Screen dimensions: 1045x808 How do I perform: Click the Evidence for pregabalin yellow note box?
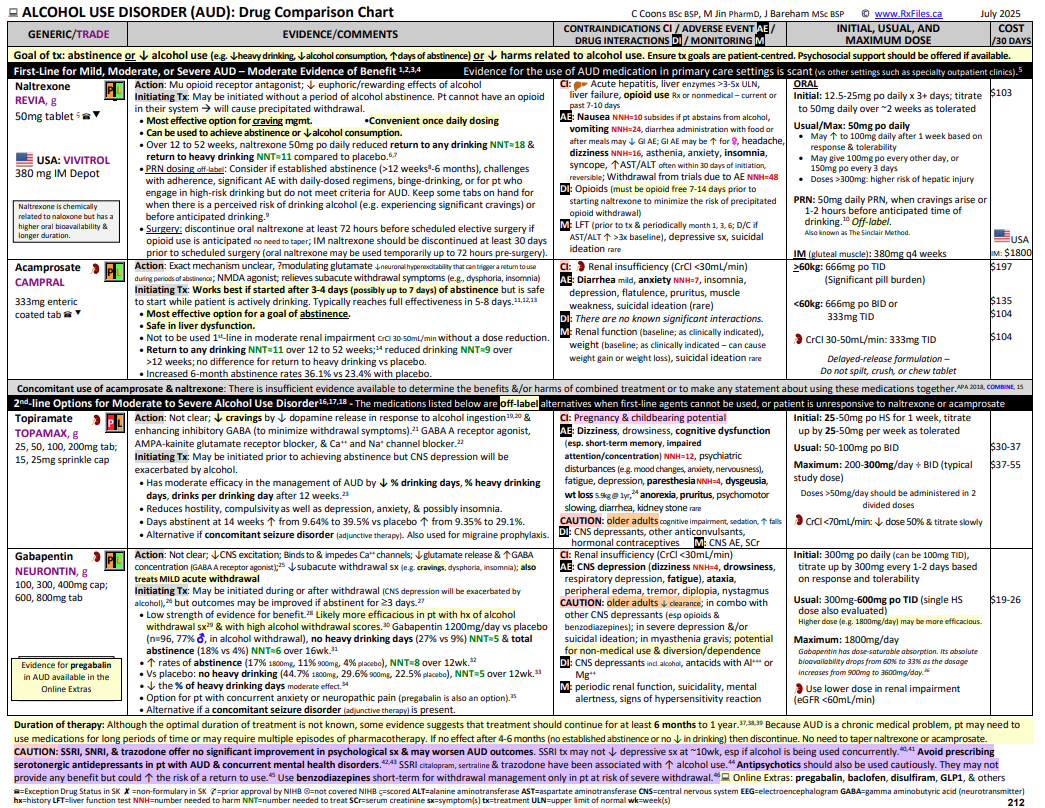pyautogui.click(x=66, y=679)
